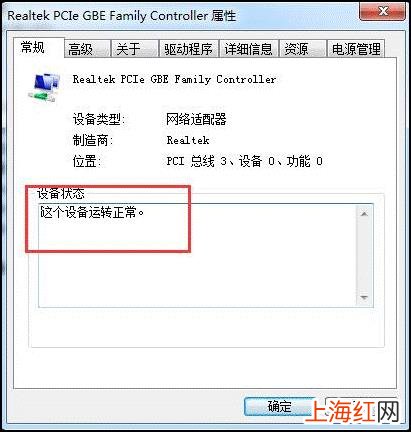This screenshot has height=432, width=411.
Task: Close the Realtek properties dialog
Action: (383, 11)
